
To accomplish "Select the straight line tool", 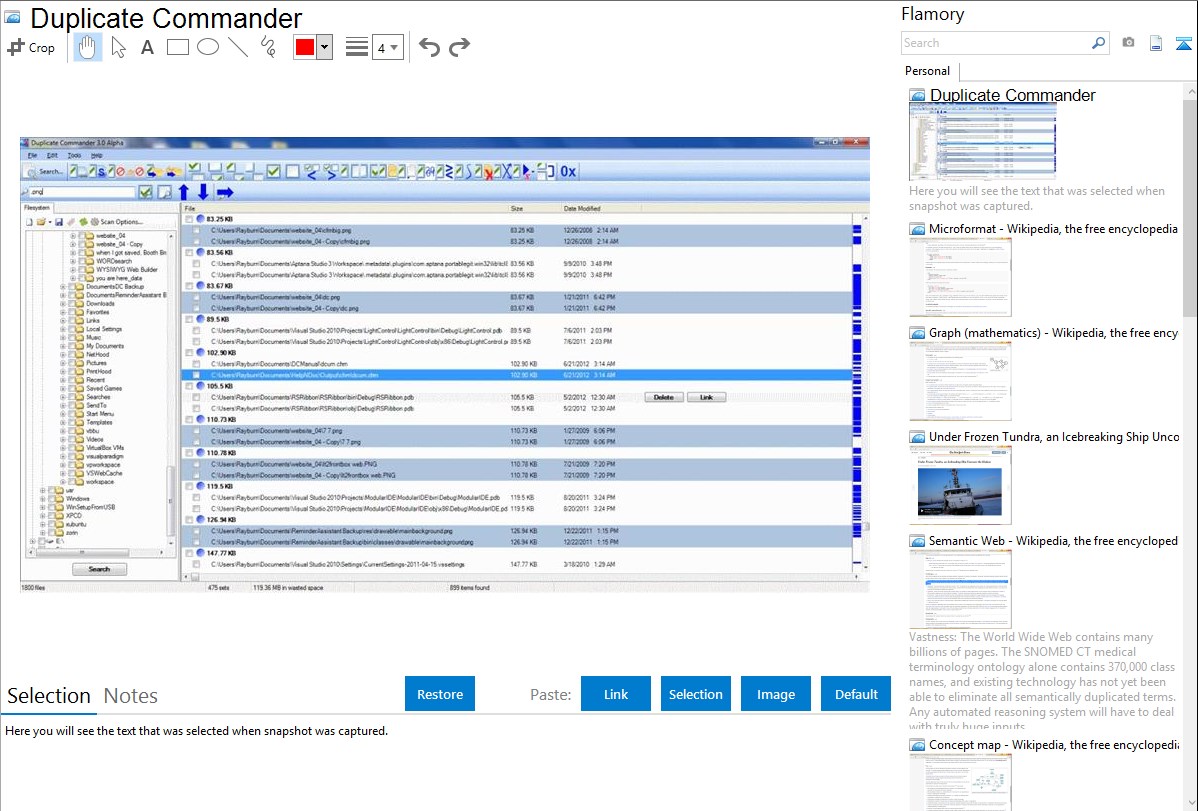I will click(238, 47).
